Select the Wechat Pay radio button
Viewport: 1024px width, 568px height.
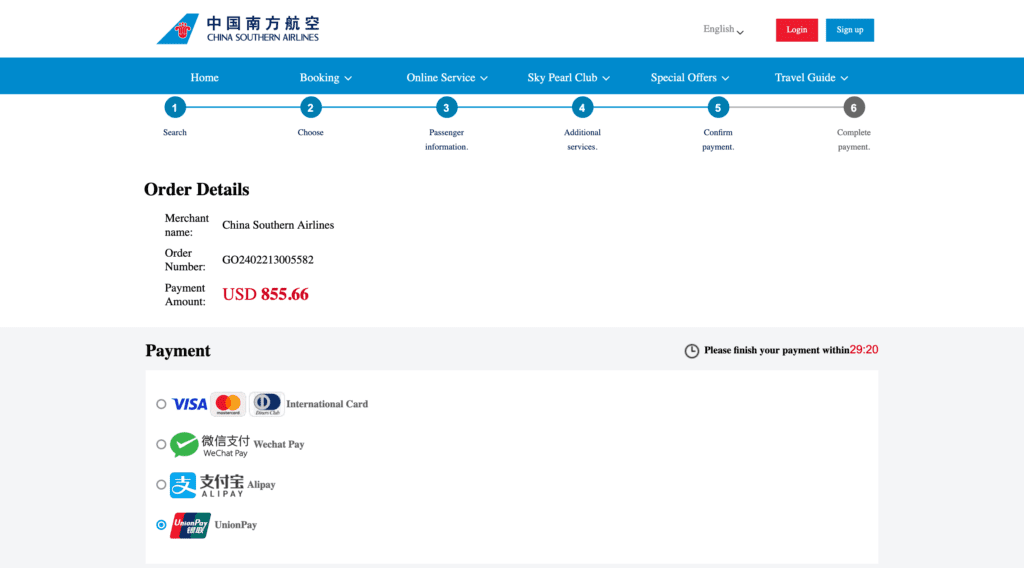pos(161,445)
